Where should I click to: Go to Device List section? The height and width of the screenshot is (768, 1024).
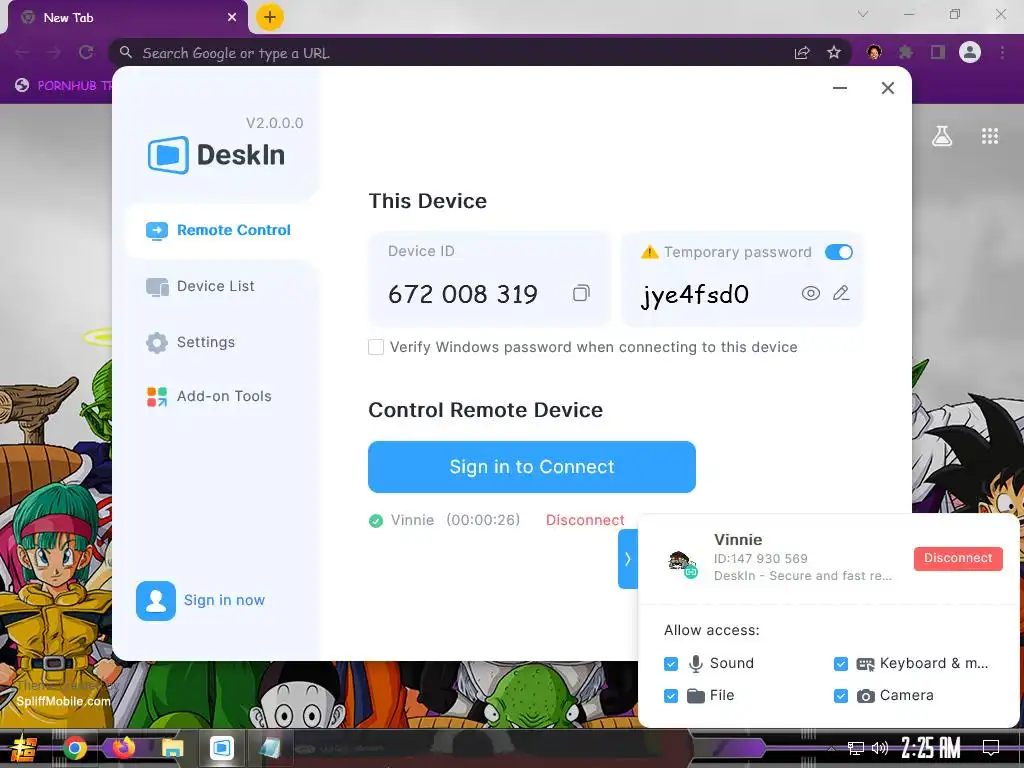click(200, 286)
